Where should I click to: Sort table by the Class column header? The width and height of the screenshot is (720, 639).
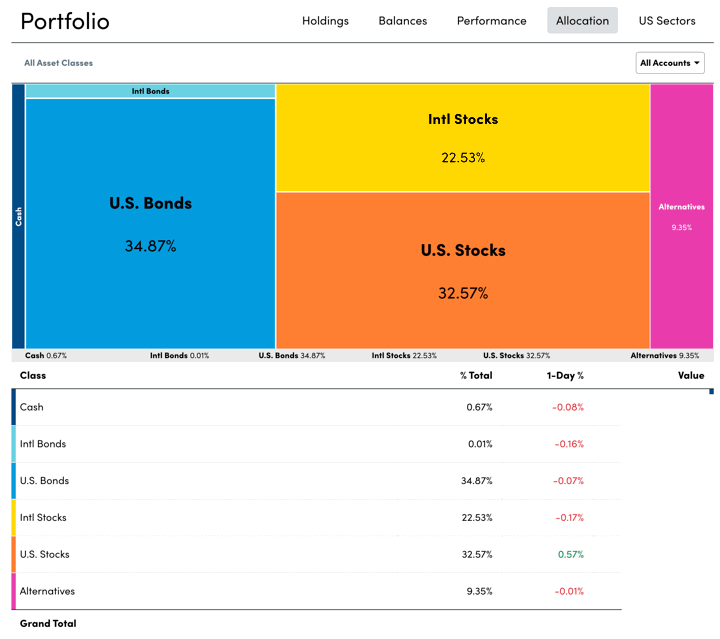tap(33, 375)
